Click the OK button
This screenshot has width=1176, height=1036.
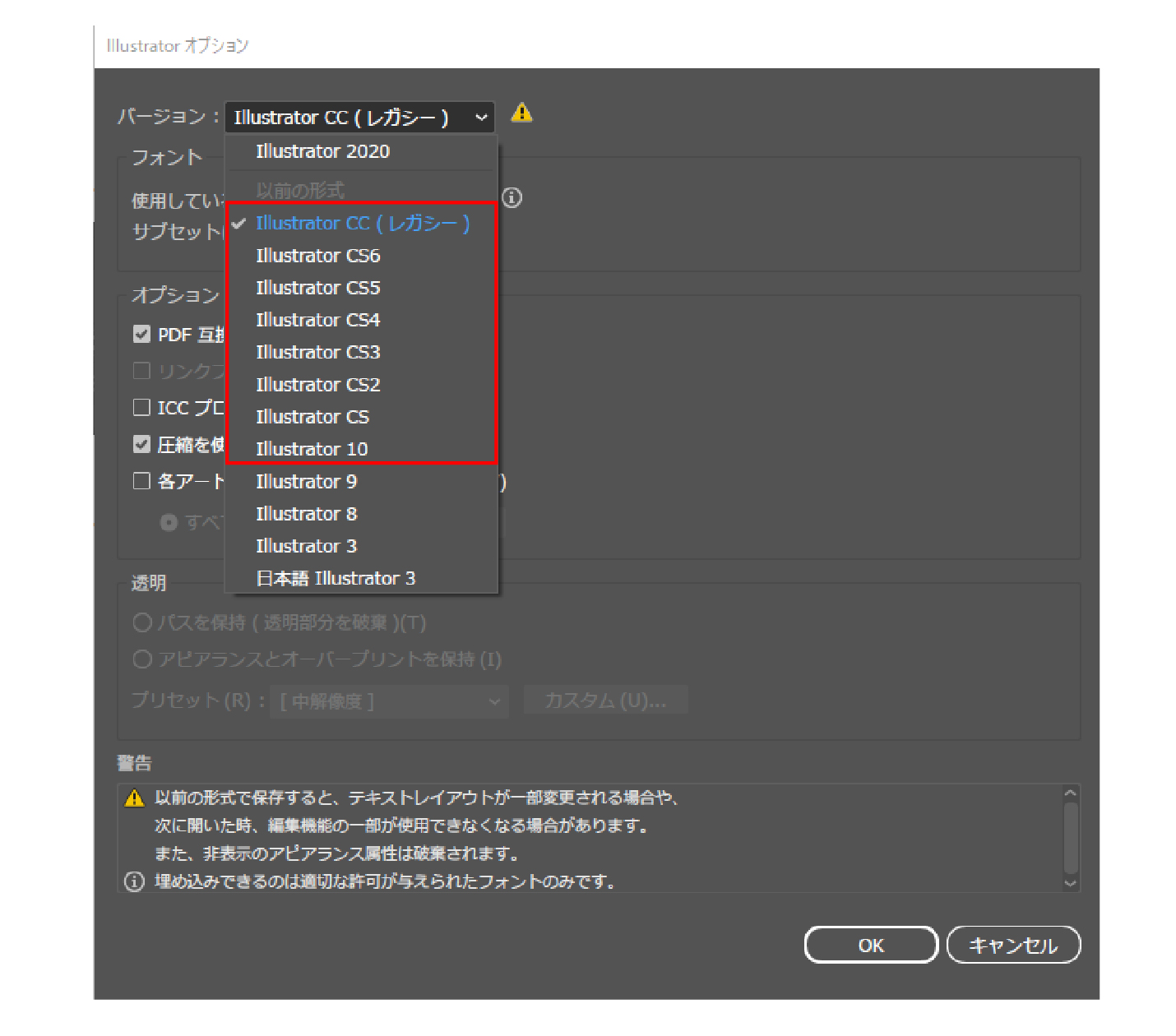coord(871,945)
